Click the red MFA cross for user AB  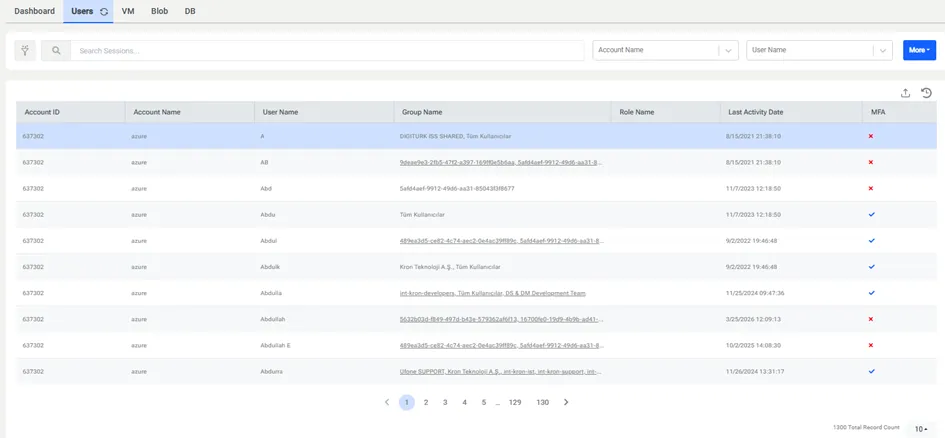pos(871,162)
